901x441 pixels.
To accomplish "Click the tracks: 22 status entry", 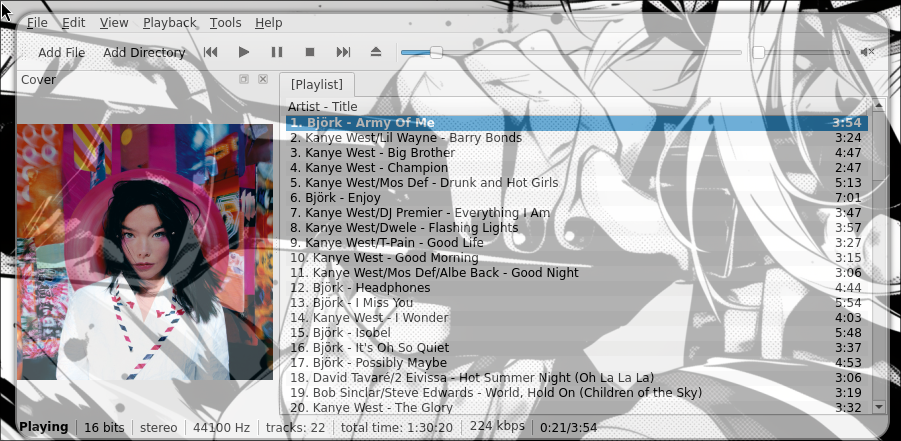I will click(x=295, y=428).
